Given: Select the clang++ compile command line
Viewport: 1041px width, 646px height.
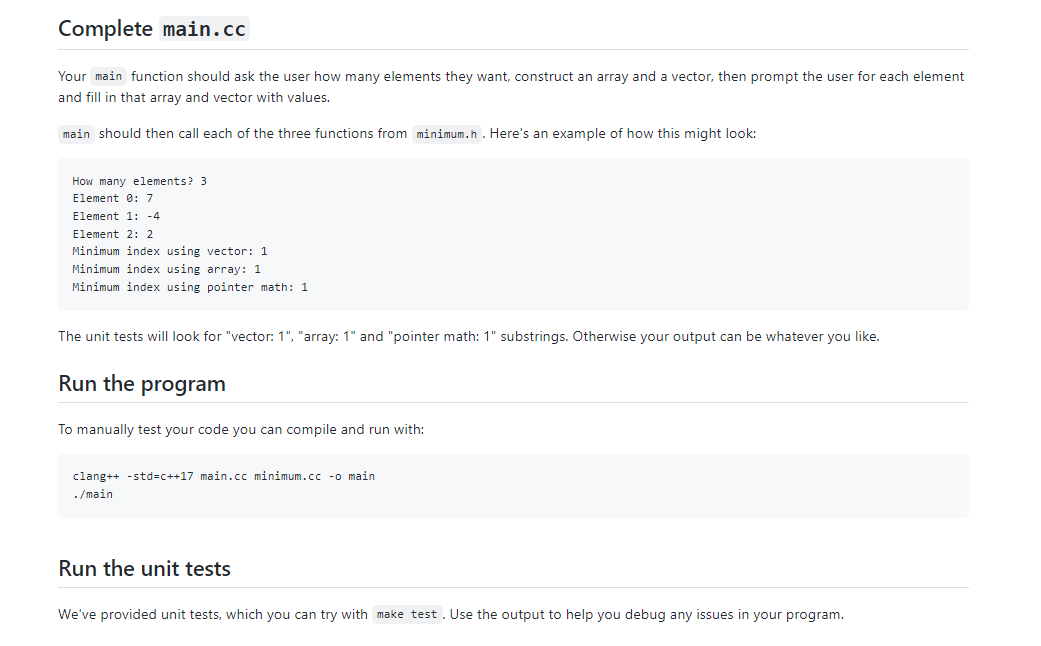Looking at the screenshot, I should pyautogui.click(x=223, y=476).
